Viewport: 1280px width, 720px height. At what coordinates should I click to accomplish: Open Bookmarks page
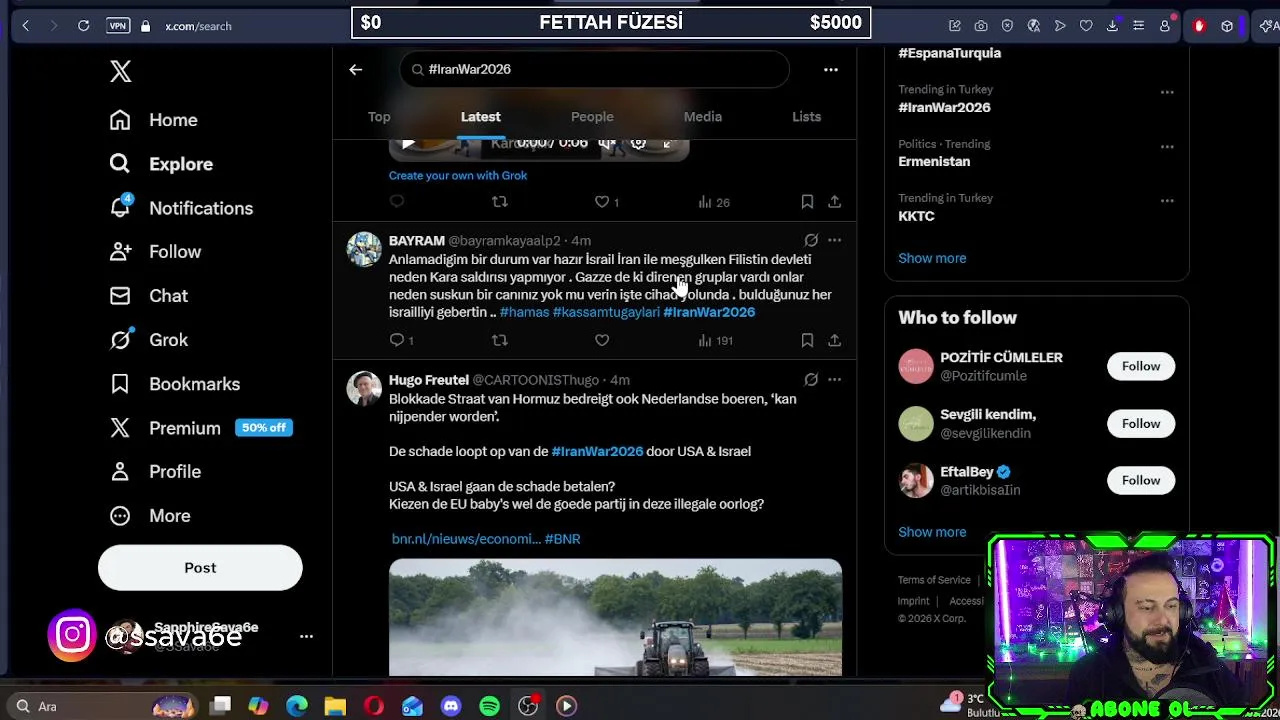point(175,384)
